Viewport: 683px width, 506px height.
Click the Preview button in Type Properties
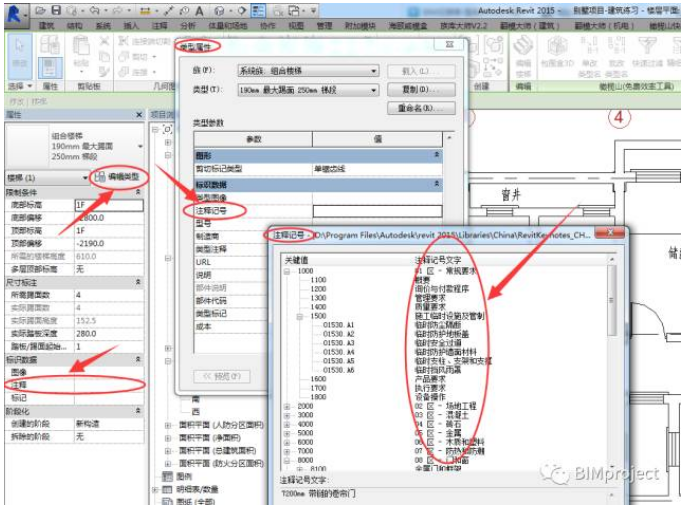coord(222,376)
